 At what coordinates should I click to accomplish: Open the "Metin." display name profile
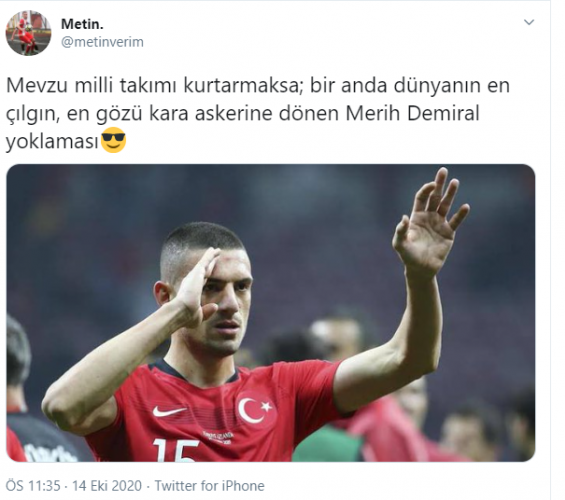click(82, 24)
